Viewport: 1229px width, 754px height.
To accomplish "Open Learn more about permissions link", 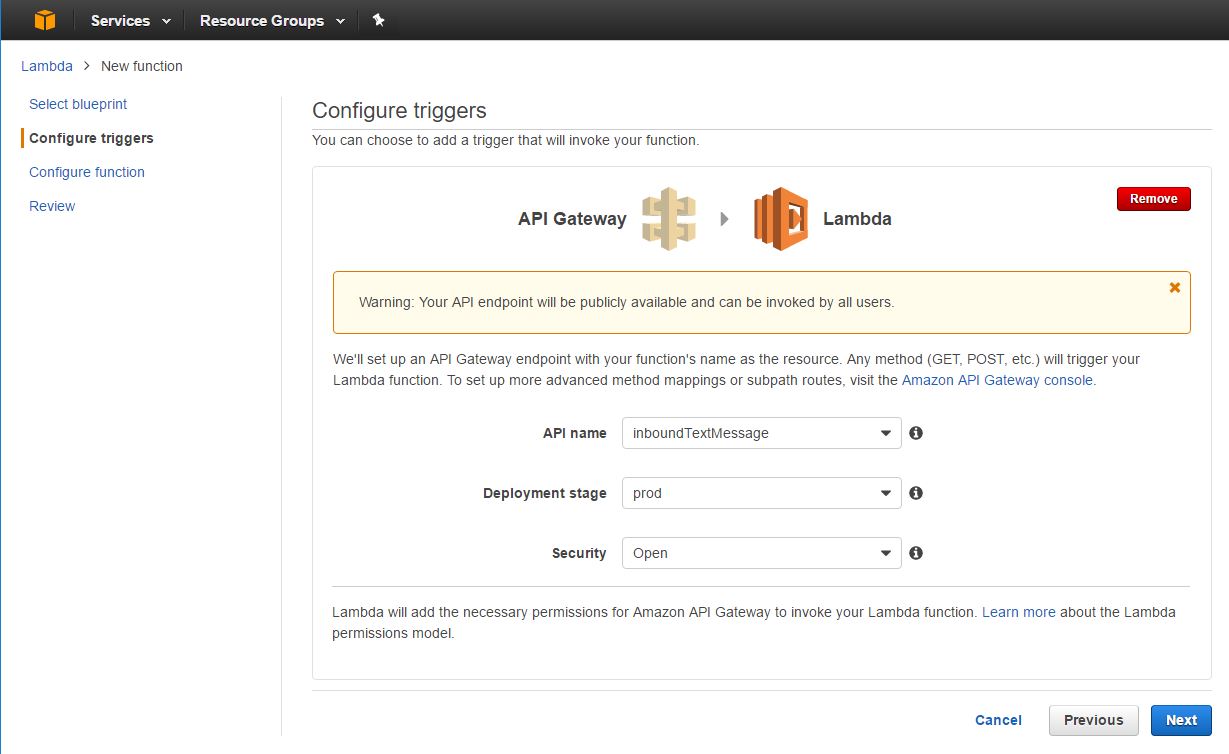I will tap(1018, 612).
